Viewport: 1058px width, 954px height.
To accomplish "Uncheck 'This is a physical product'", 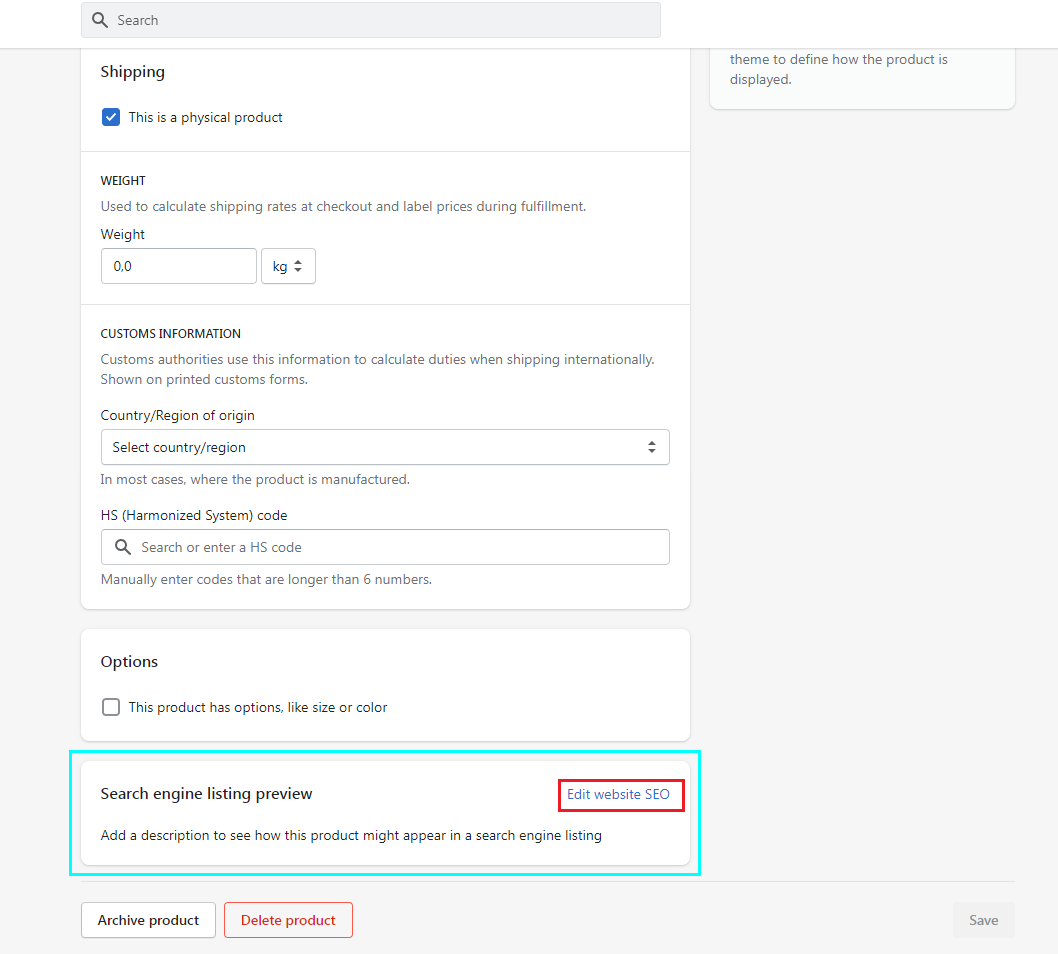I will [x=111, y=117].
